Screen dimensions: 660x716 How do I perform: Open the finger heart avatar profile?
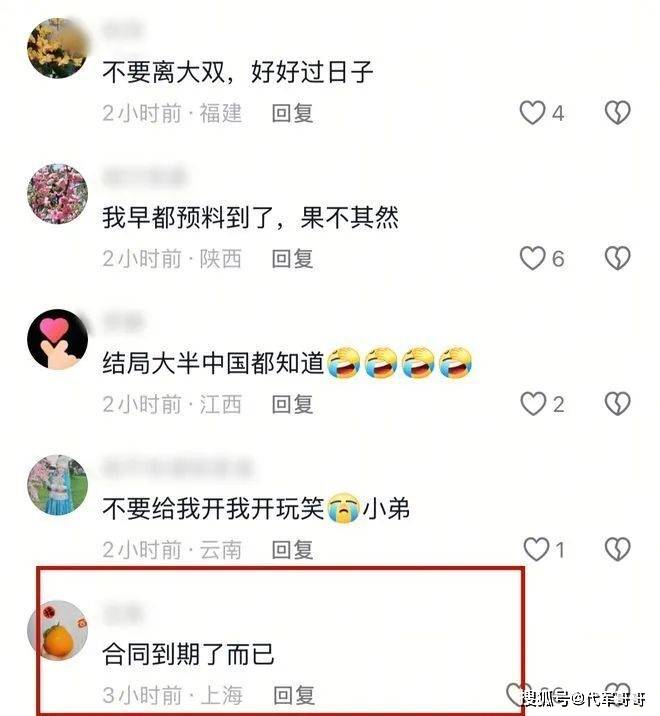tap(57, 339)
